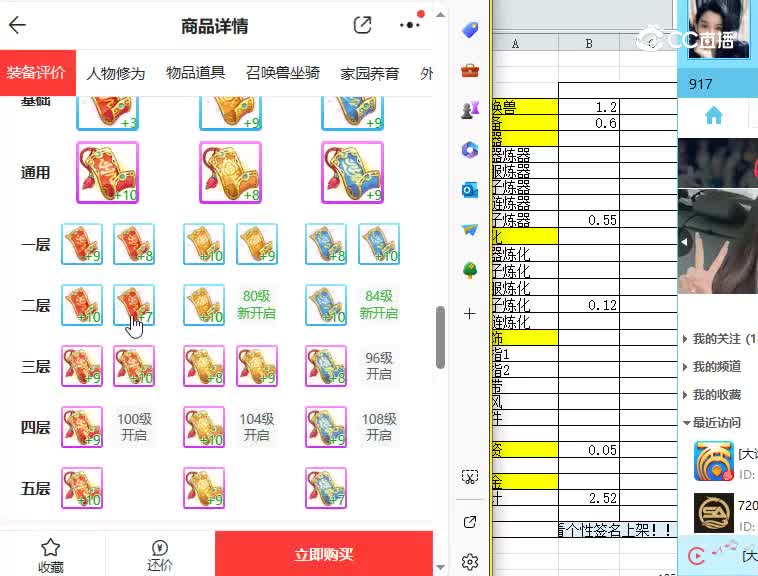Click the red replay music icon

(x=696, y=557)
